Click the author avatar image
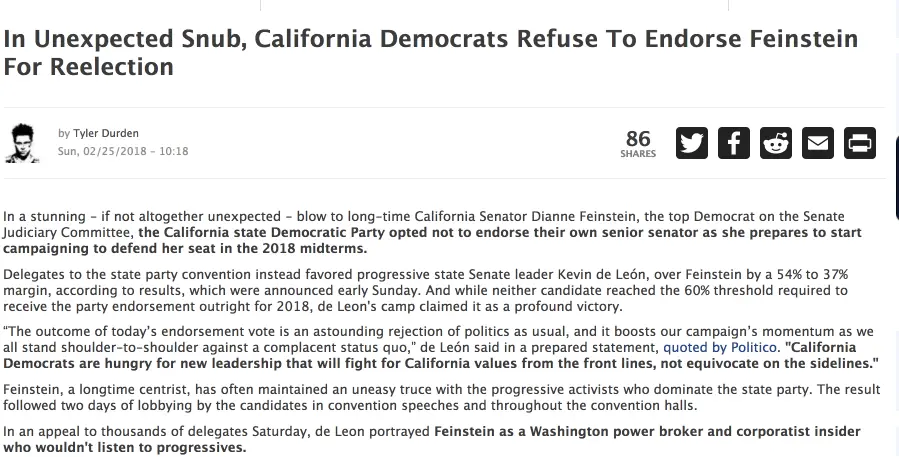 pos(23,143)
